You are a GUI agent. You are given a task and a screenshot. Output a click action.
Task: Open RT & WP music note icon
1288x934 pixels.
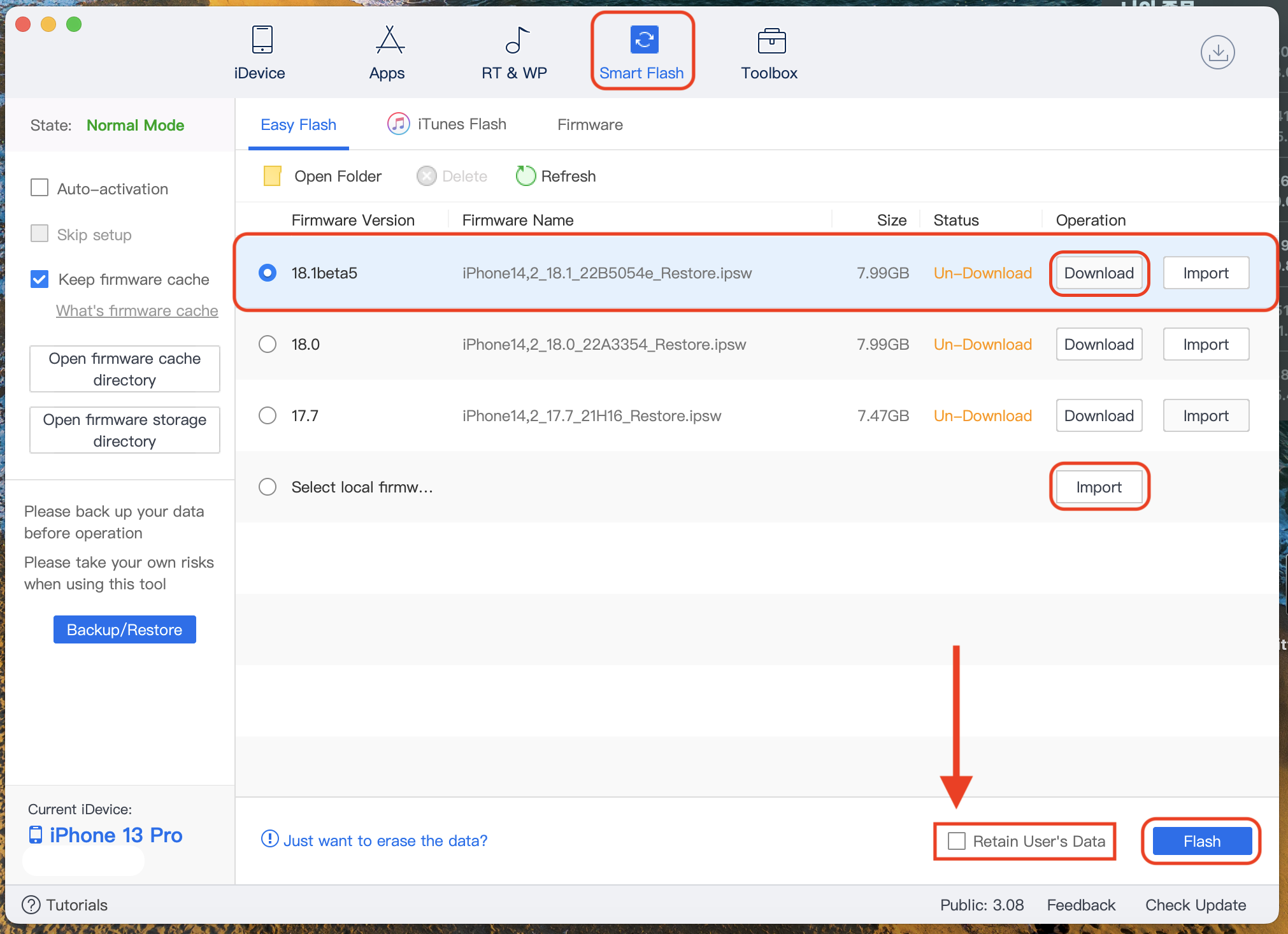tap(517, 40)
